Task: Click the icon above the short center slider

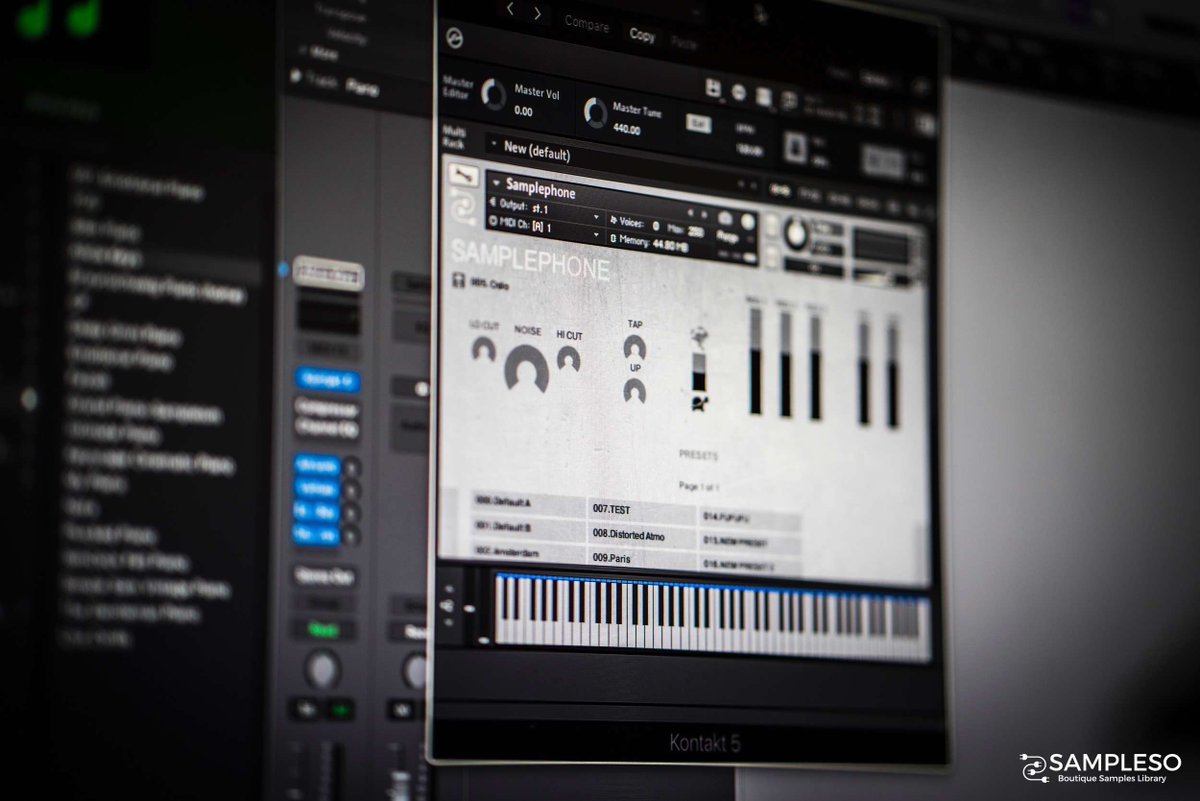Action: coord(699,337)
